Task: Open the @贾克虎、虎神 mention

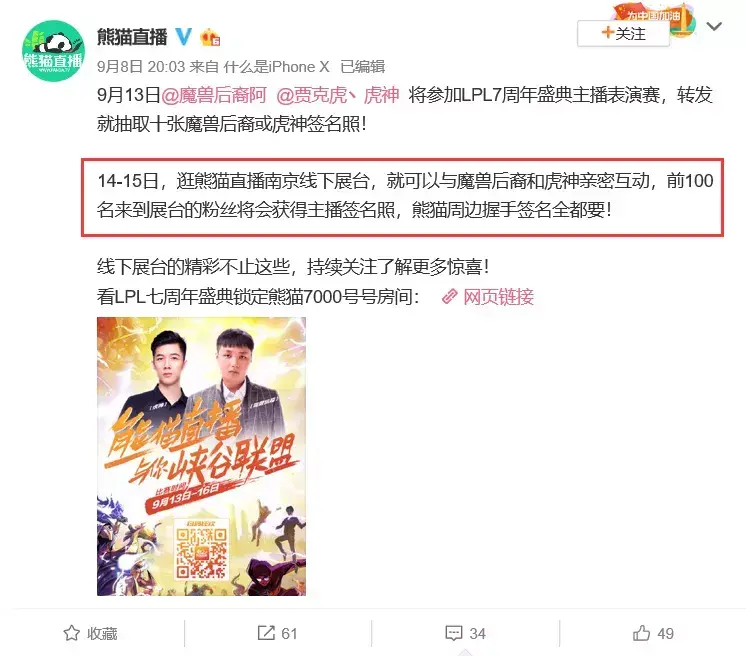Action: 338,95
